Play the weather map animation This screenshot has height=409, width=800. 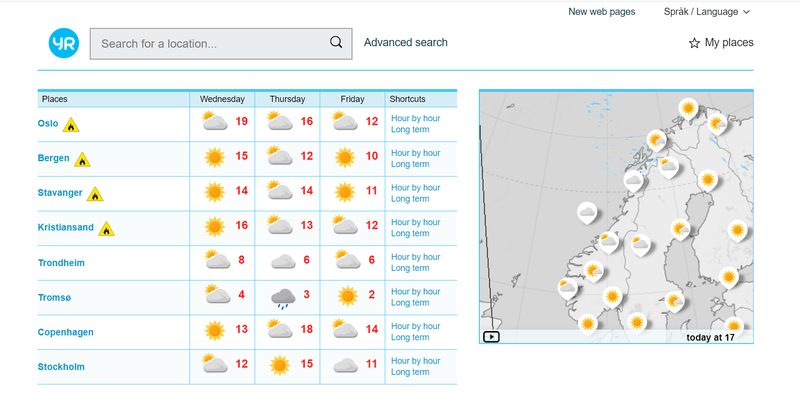point(491,337)
